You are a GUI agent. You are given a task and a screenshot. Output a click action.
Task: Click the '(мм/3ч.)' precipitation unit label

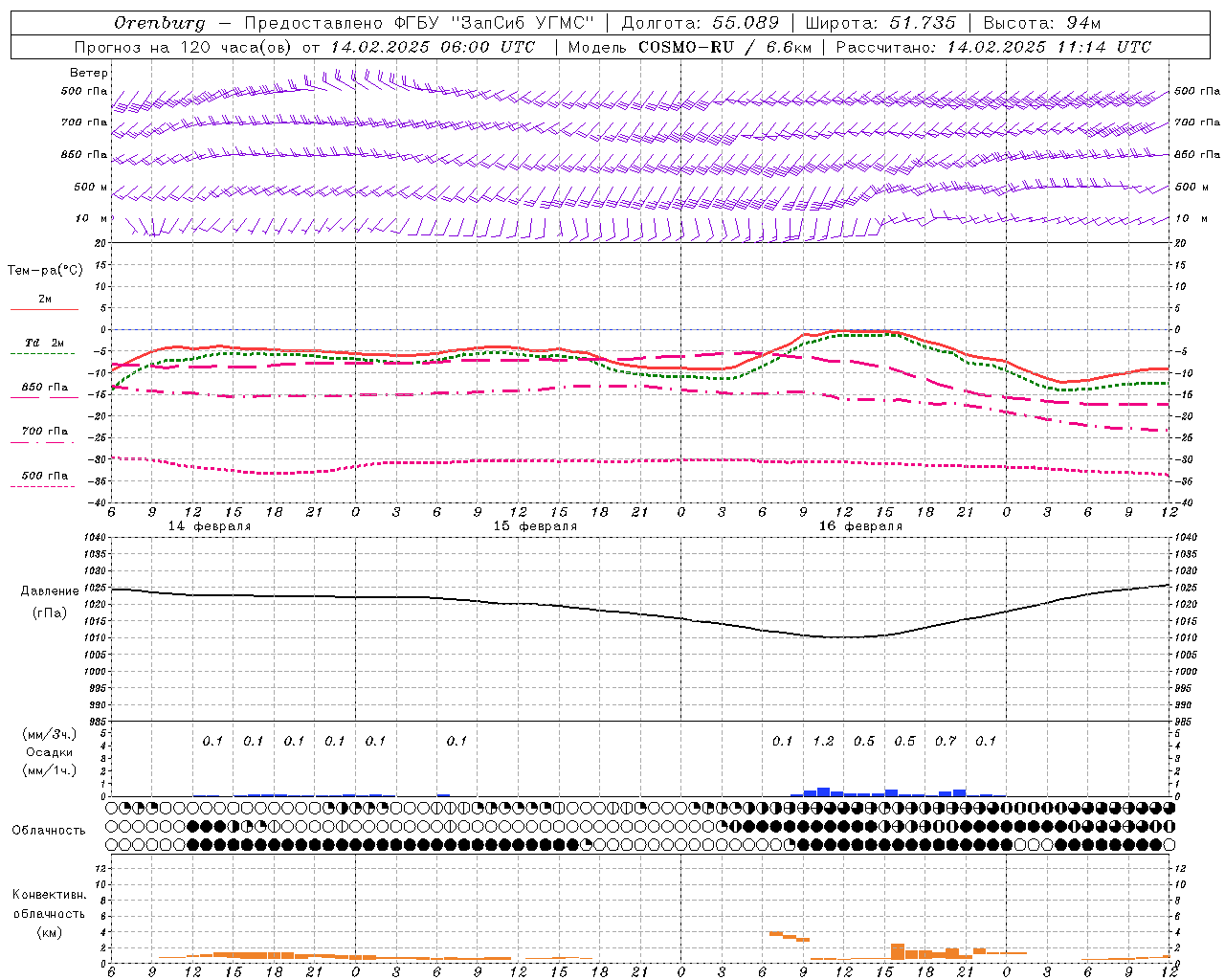coord(49,734)
